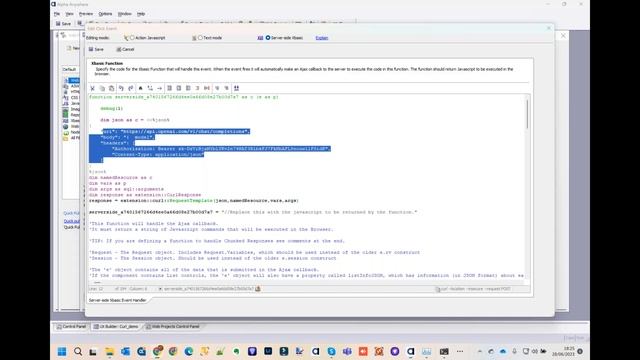Click lock icon in editor status bar
Image resolution: width=640 pixels, height=360 pixels.
point(258,289)
